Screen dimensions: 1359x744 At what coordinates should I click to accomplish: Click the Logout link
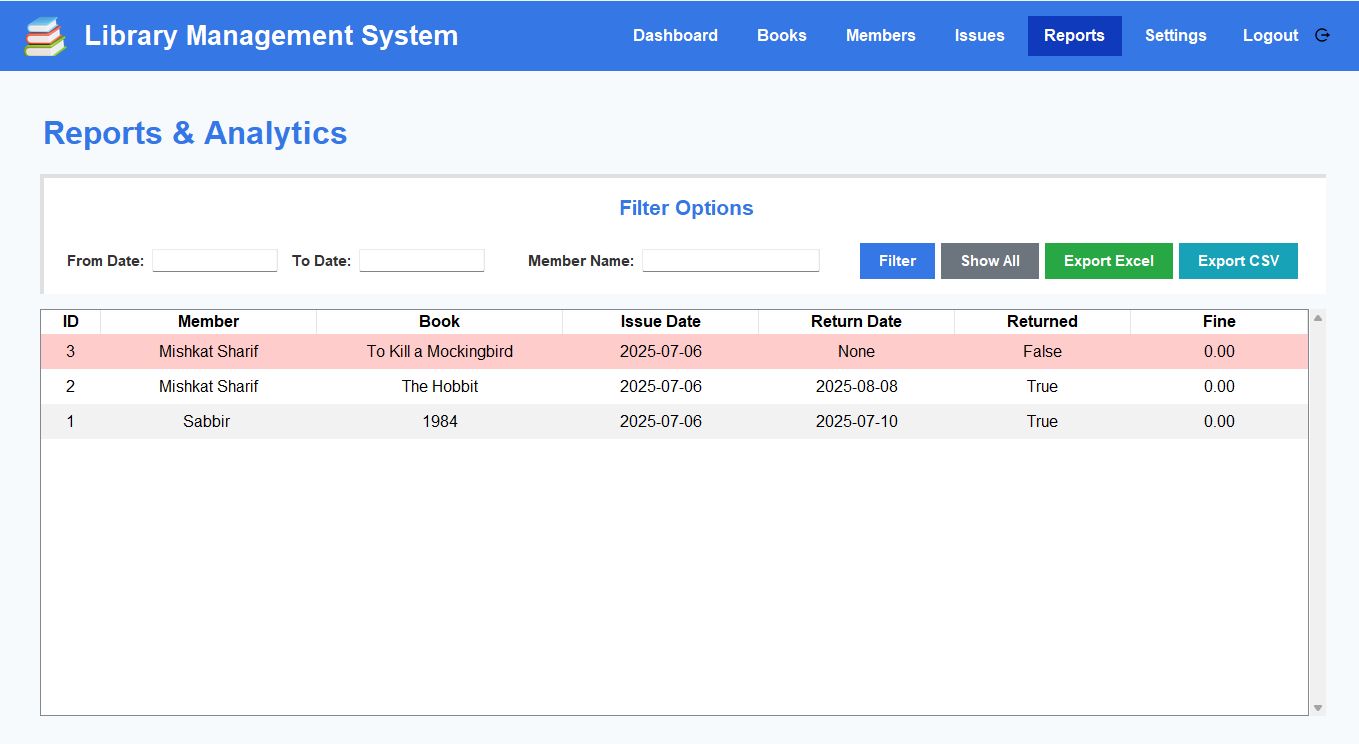coord(1270,36)
